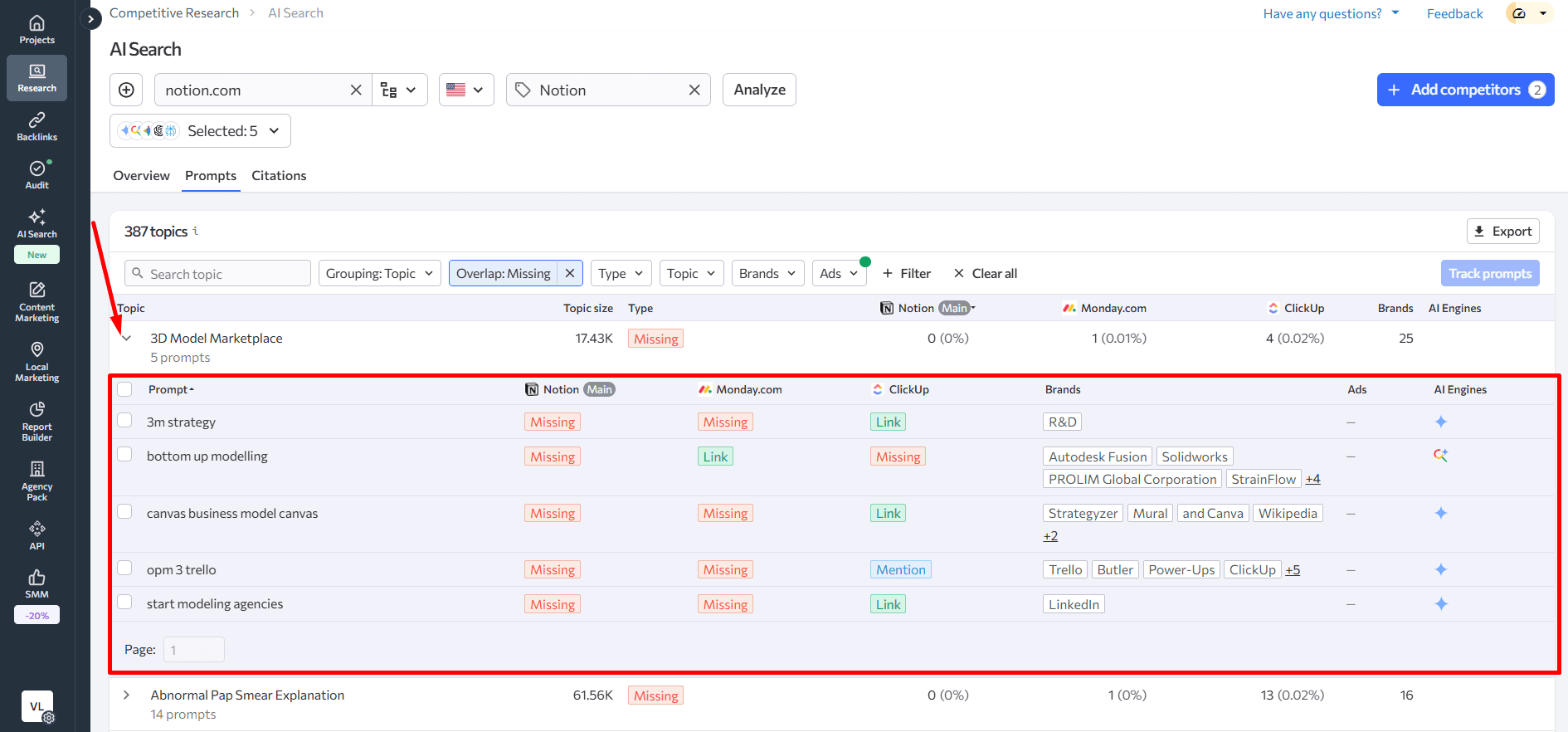Click the Notion Main column header dropdown
The width and height of the screenshot is (1568, 732).
click(928, 308)
